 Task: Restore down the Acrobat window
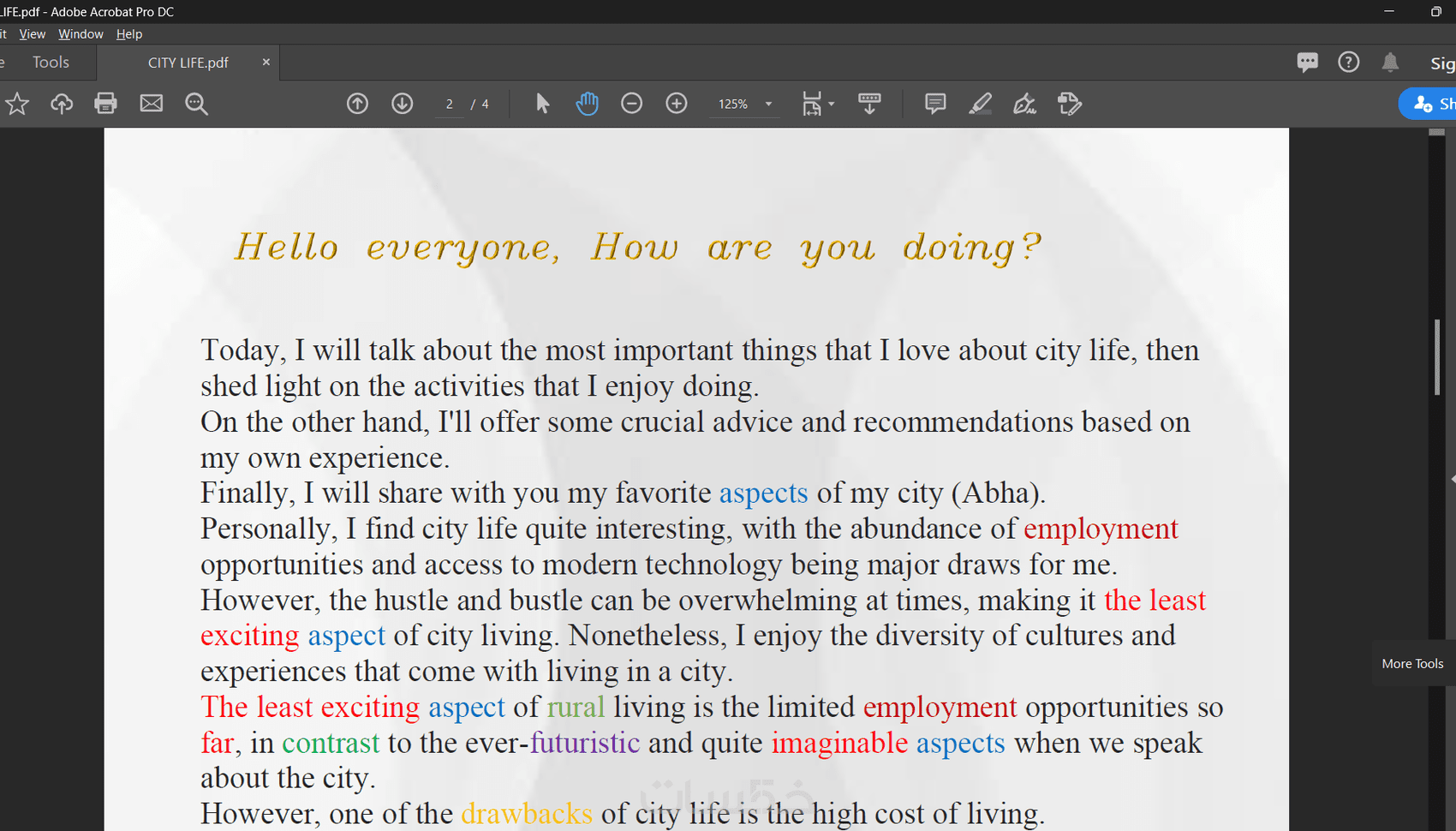pyautogui.click(x=1436, y=11)
